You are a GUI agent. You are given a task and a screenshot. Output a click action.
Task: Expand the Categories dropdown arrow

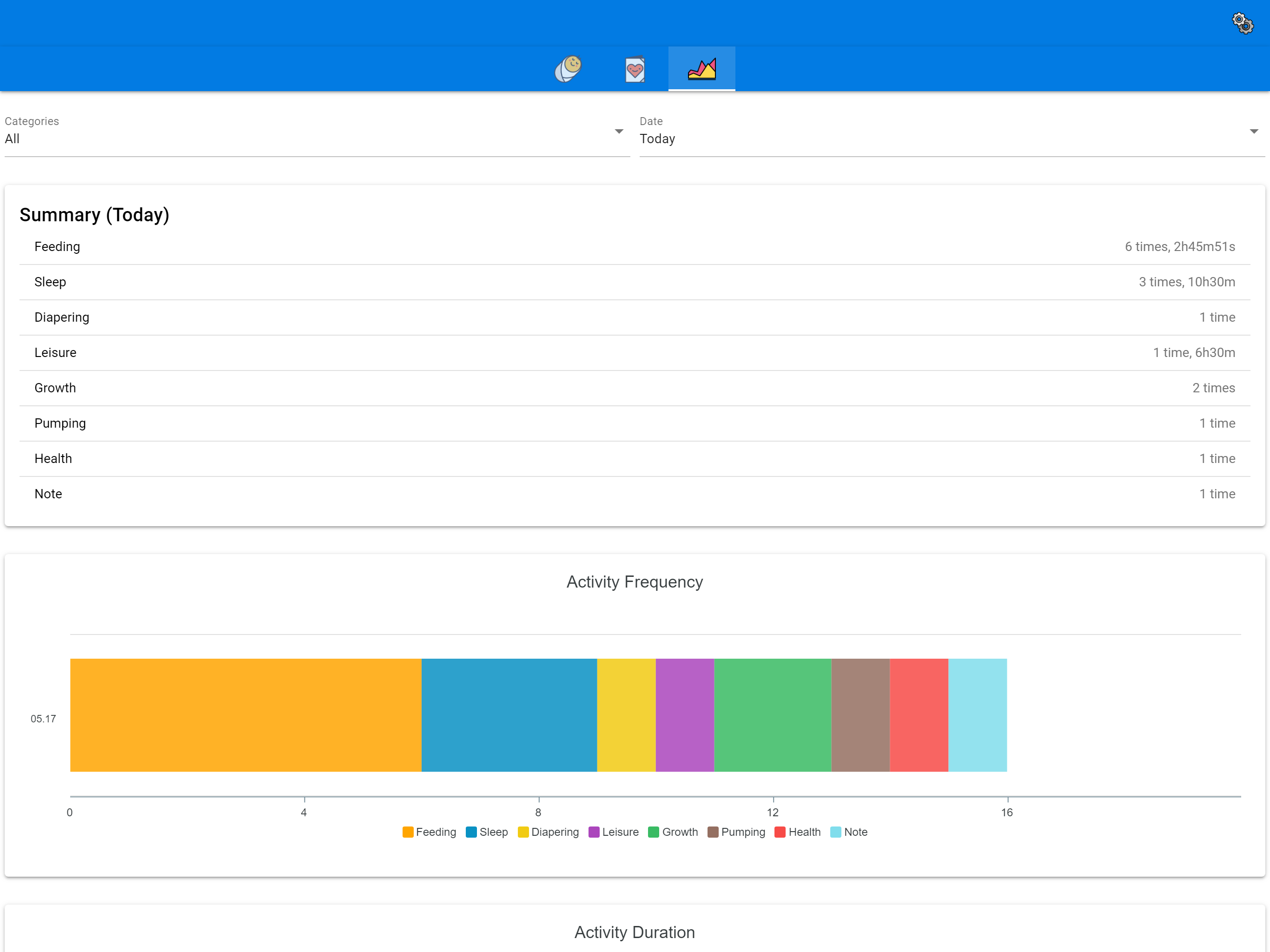coord(619,132)
